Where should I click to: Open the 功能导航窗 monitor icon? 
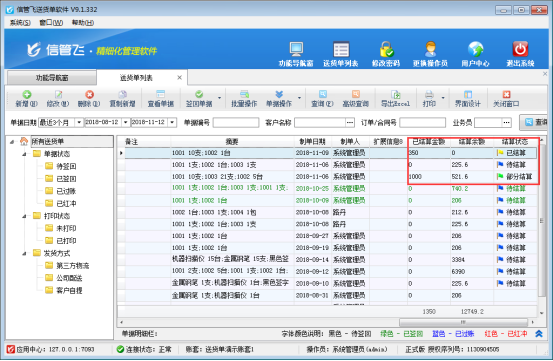tap(296, 49)
